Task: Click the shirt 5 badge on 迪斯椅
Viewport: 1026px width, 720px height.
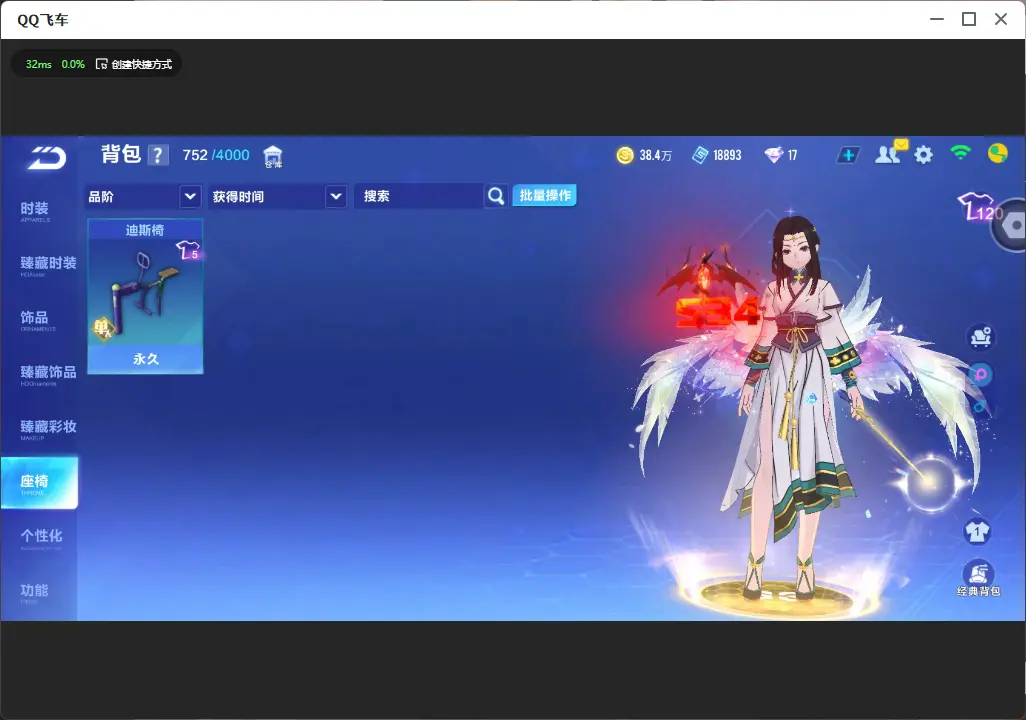Action: [188, 250]
